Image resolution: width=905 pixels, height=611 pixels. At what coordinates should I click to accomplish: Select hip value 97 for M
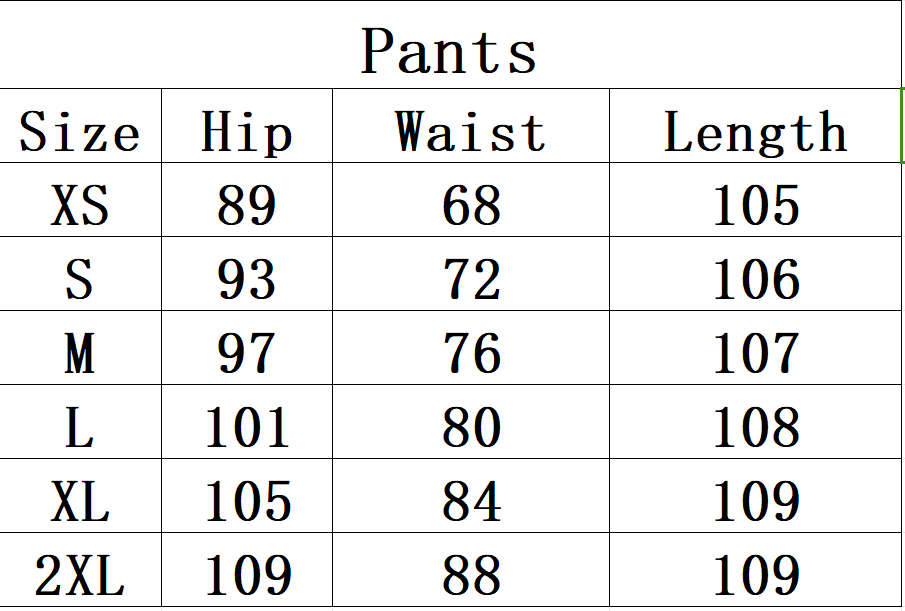click(x=246, y=353)
